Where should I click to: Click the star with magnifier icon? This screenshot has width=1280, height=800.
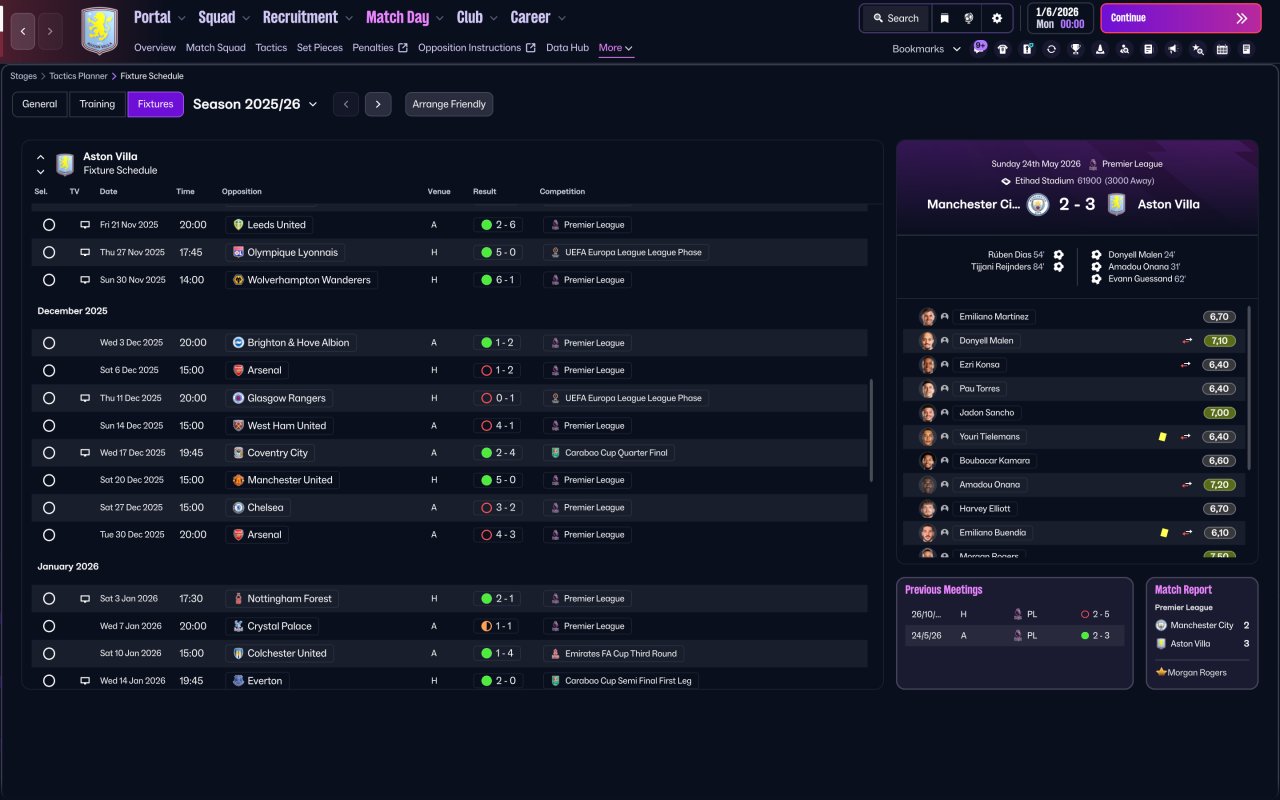coord(1198,49)
